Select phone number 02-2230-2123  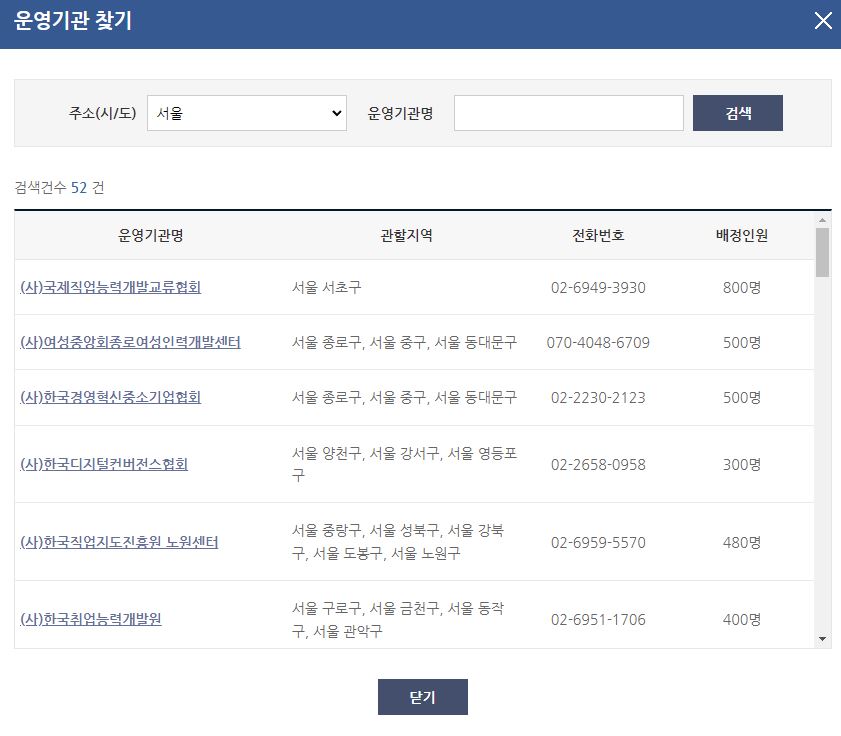598,398
